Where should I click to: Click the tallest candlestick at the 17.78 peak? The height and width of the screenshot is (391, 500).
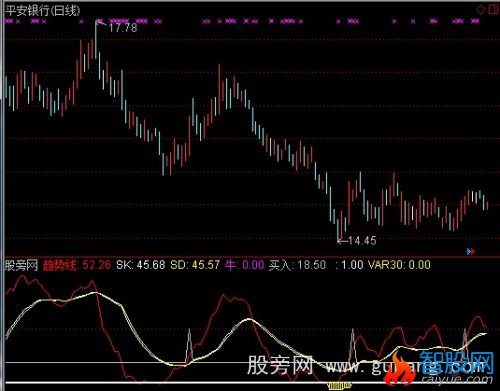click(x=96, y=39)
